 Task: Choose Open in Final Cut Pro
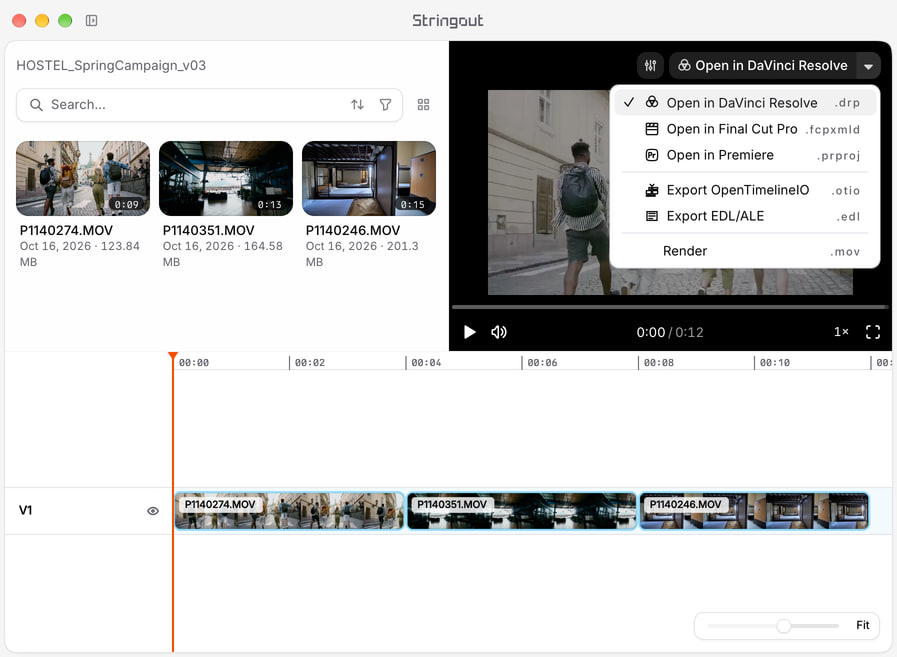745,129
